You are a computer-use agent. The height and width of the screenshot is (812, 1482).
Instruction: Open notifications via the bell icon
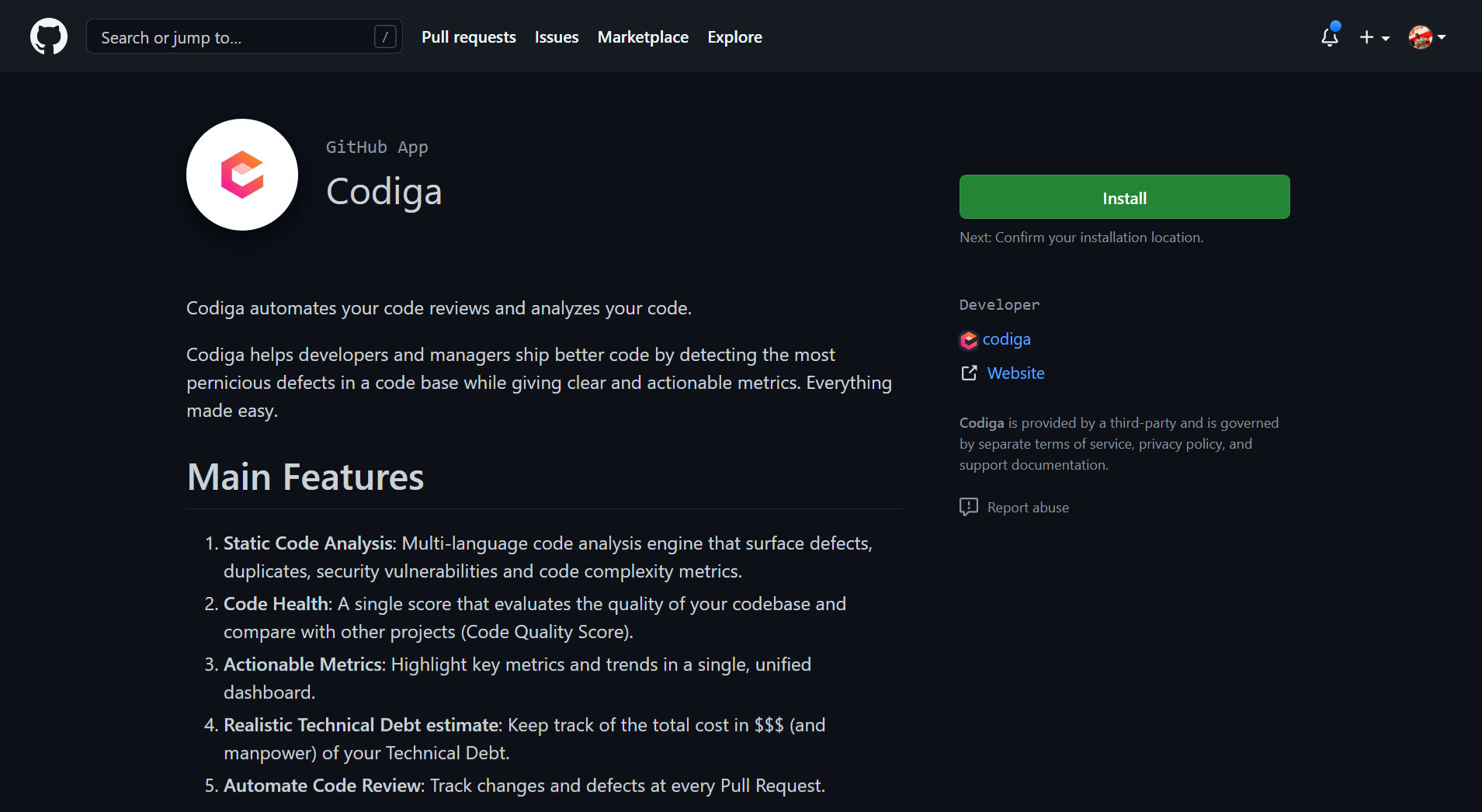tap(1329, 37)
